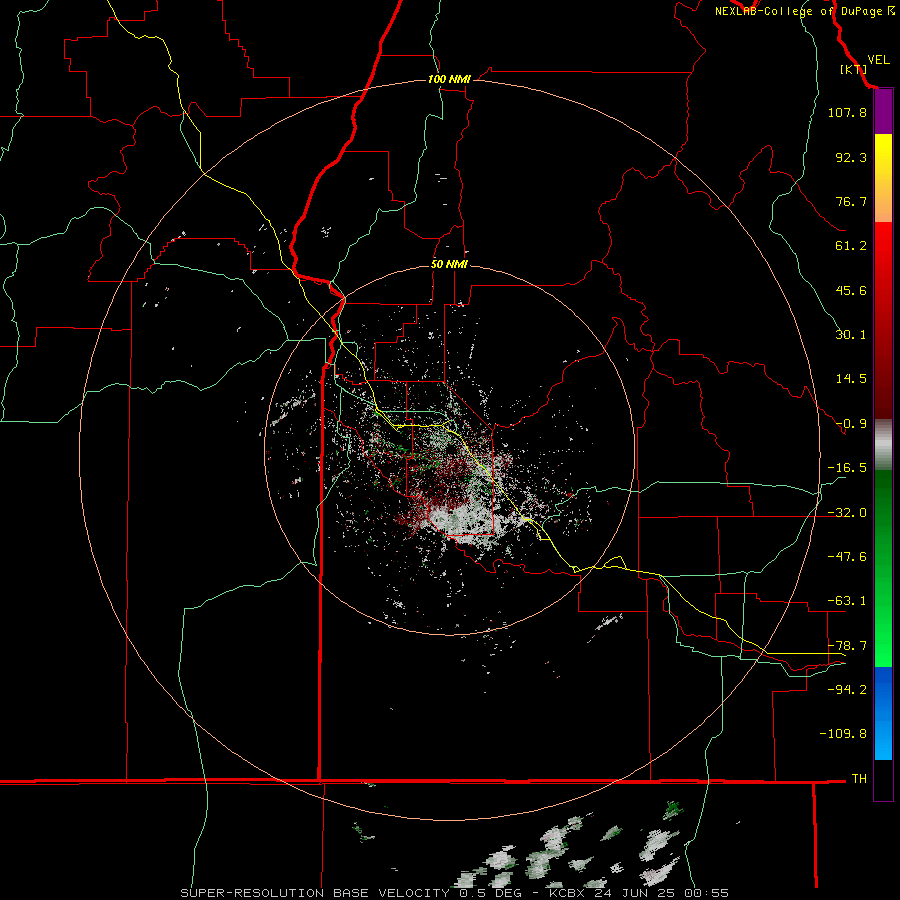Pick the bright red color bar segment
The width and height of the screenshot is (900, 900).
(x=883, y=321)
